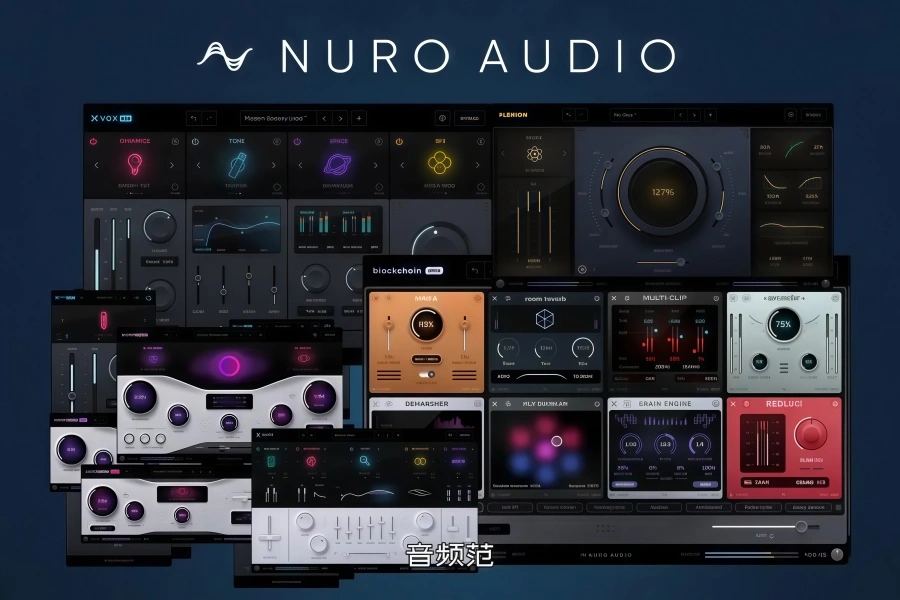Click the 75% dial on the white plugin

(783, 324)
